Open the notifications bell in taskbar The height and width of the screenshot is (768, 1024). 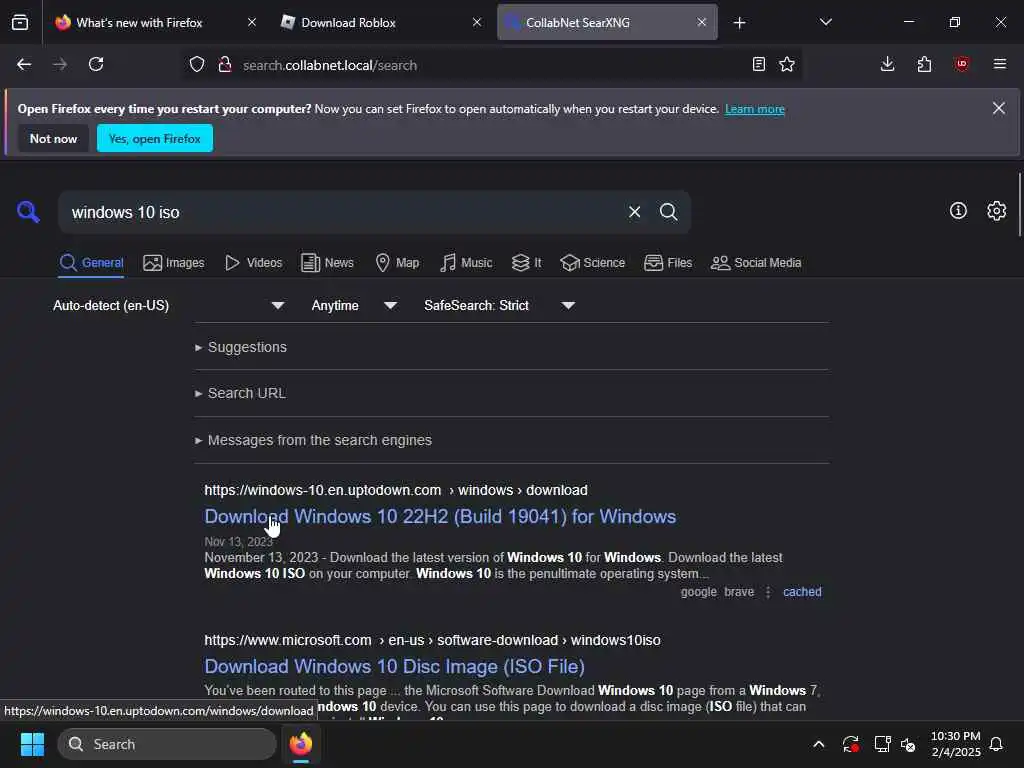coord(996,744)
